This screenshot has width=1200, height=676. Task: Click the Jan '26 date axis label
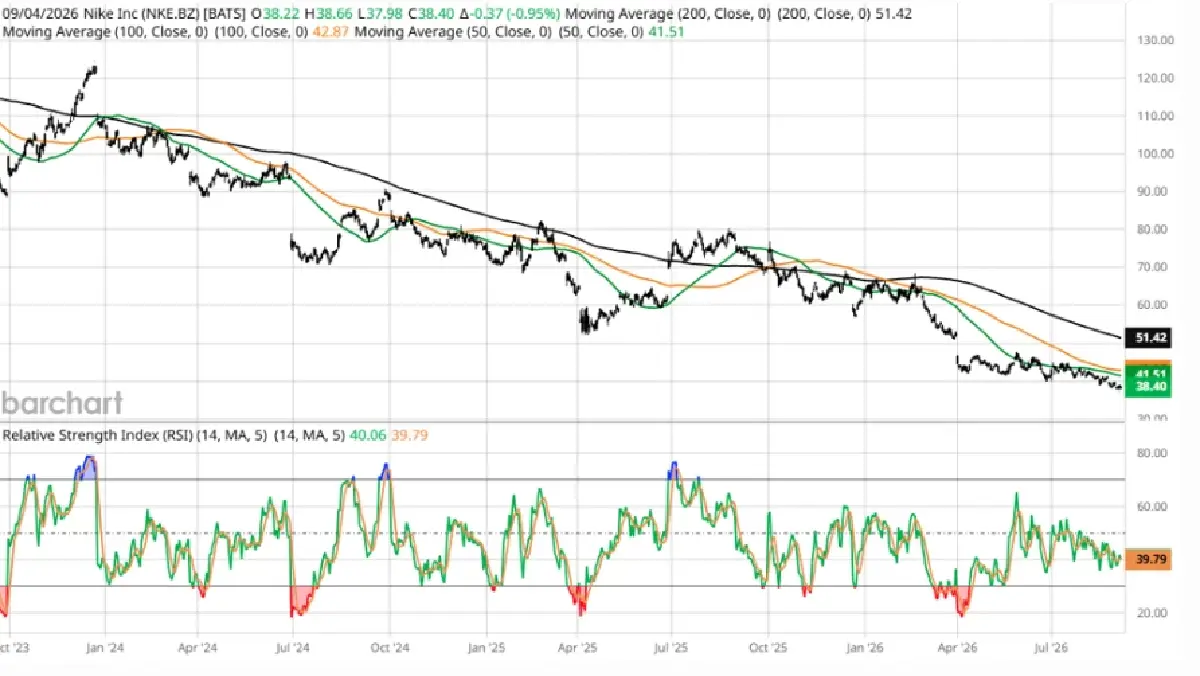pos(866,647)
